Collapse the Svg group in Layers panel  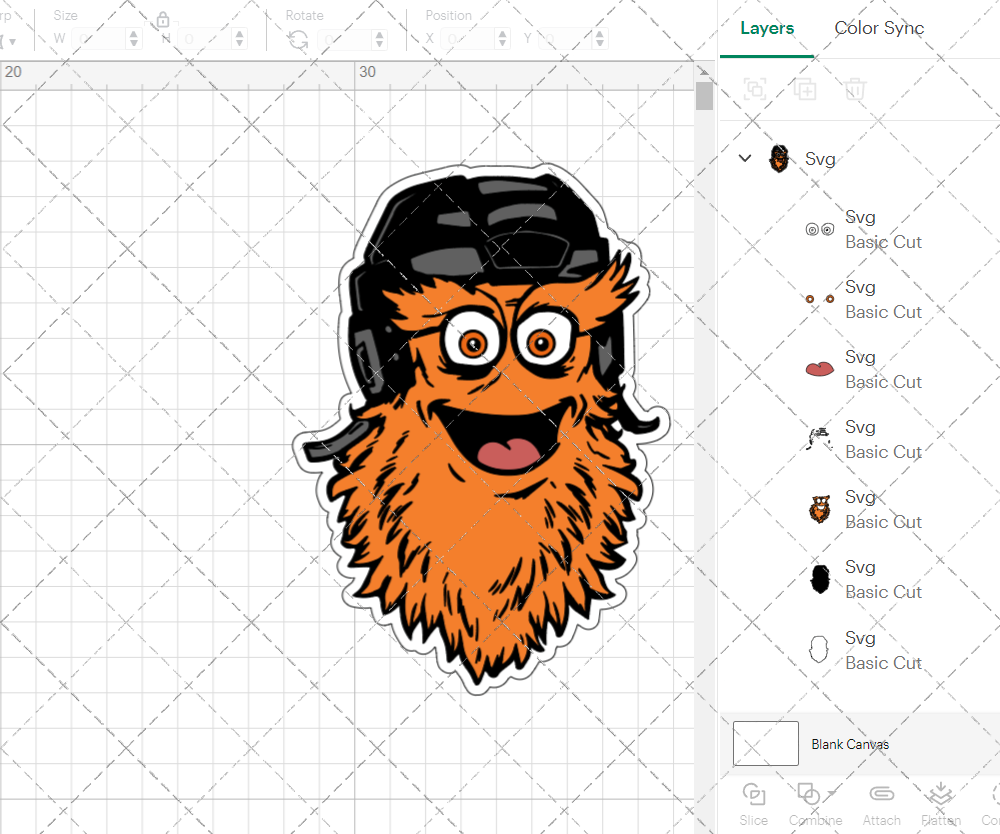[x=744, y=158]
